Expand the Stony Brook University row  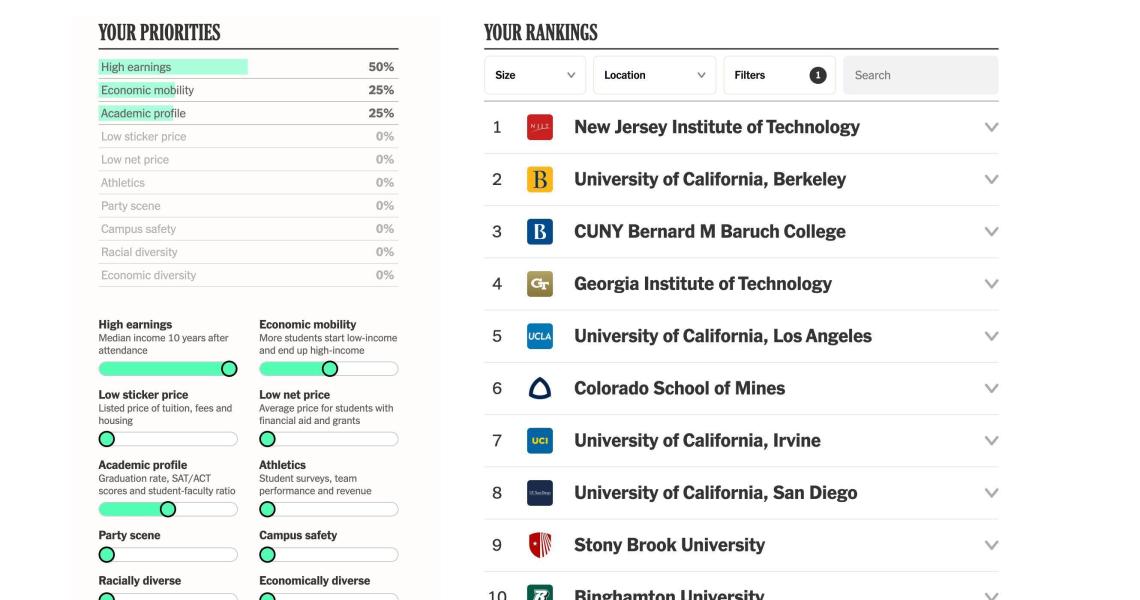[x=991, y=545]
